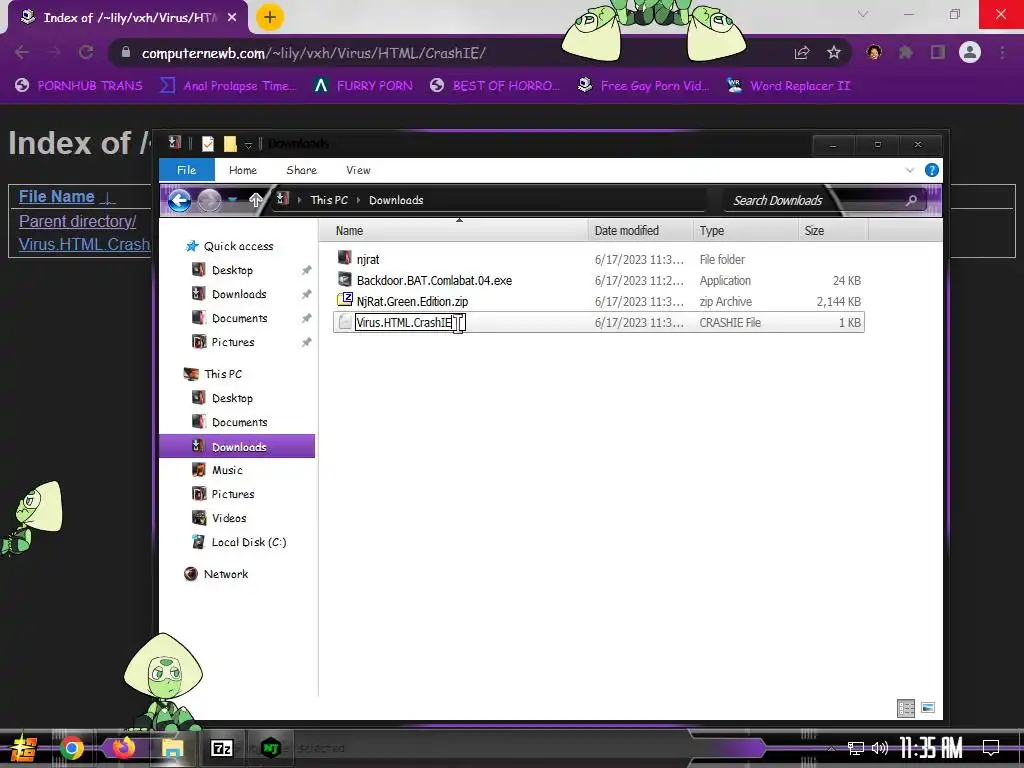This screenshot has width=1024, height=768.
Task: Go back in File Explorer navigation
Action: pos(180,200)
